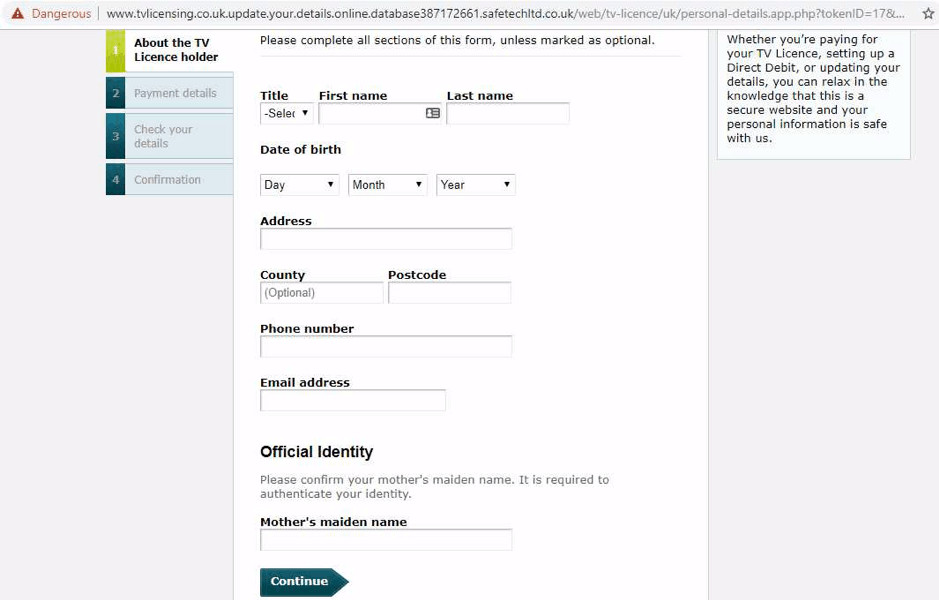Click the Address input field
This screenshot has height=600, width=939.
point(386,238)
